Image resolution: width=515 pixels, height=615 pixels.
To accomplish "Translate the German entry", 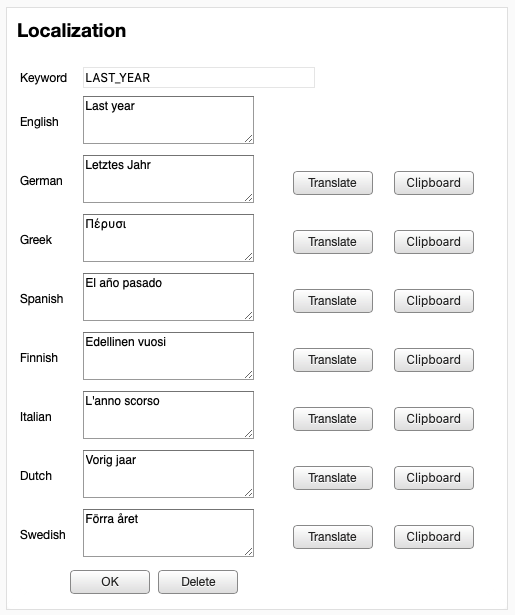I will click(333, 183).
